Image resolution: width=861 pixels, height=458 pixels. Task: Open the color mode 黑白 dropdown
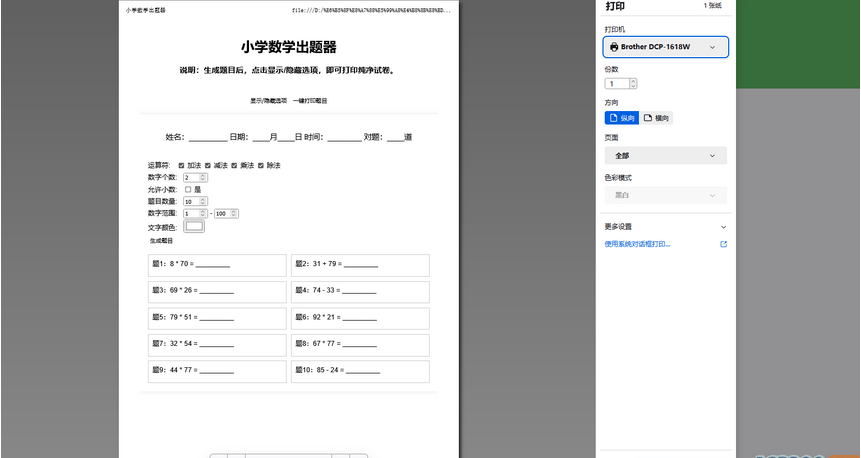tap(666, 195)
